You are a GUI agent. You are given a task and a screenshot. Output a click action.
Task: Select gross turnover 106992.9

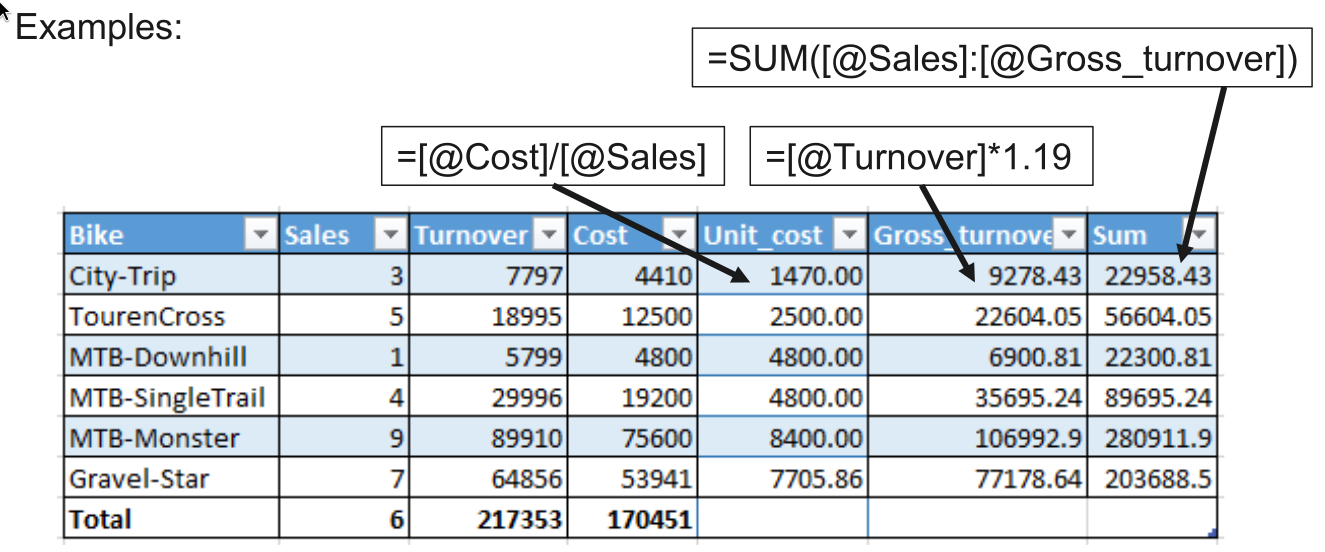click(x=977, y=438)
